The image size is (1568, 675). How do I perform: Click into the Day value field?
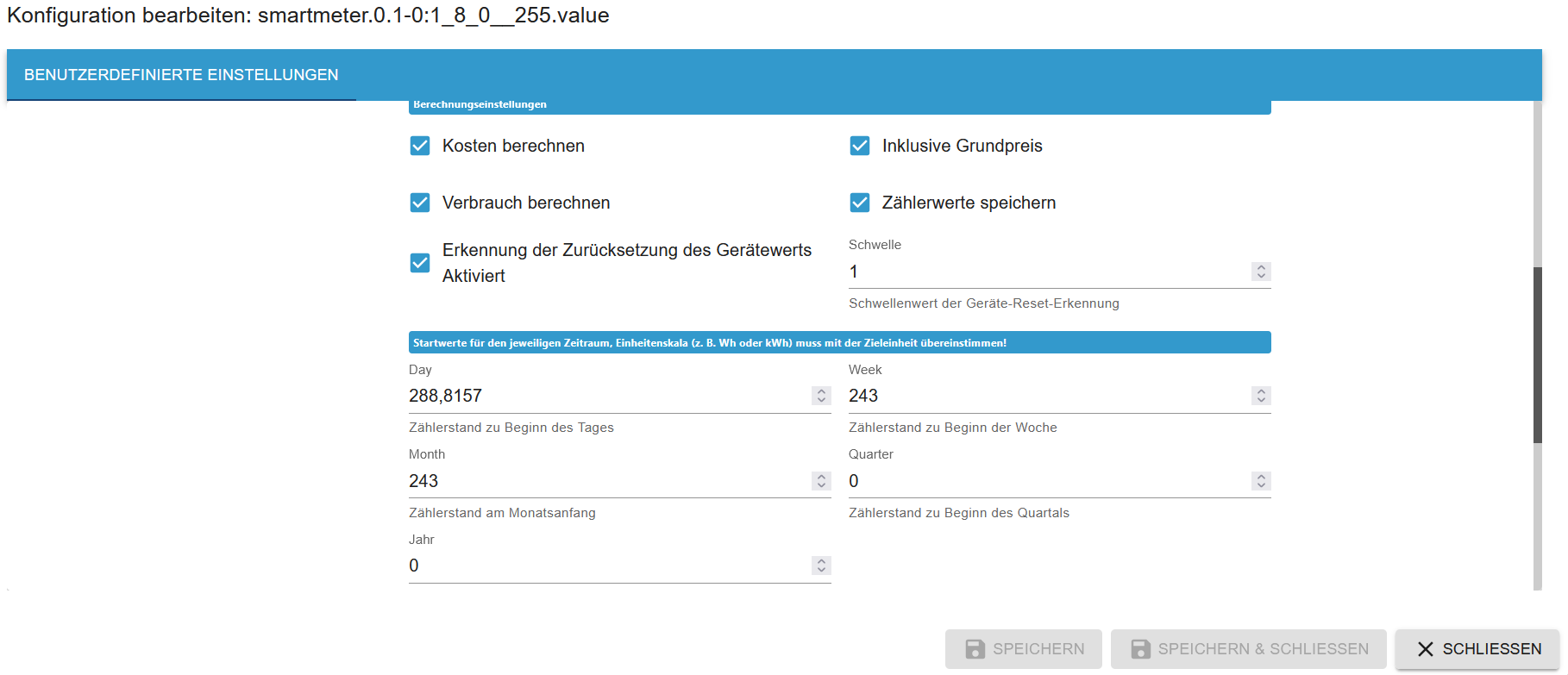(x=604, y=396)
